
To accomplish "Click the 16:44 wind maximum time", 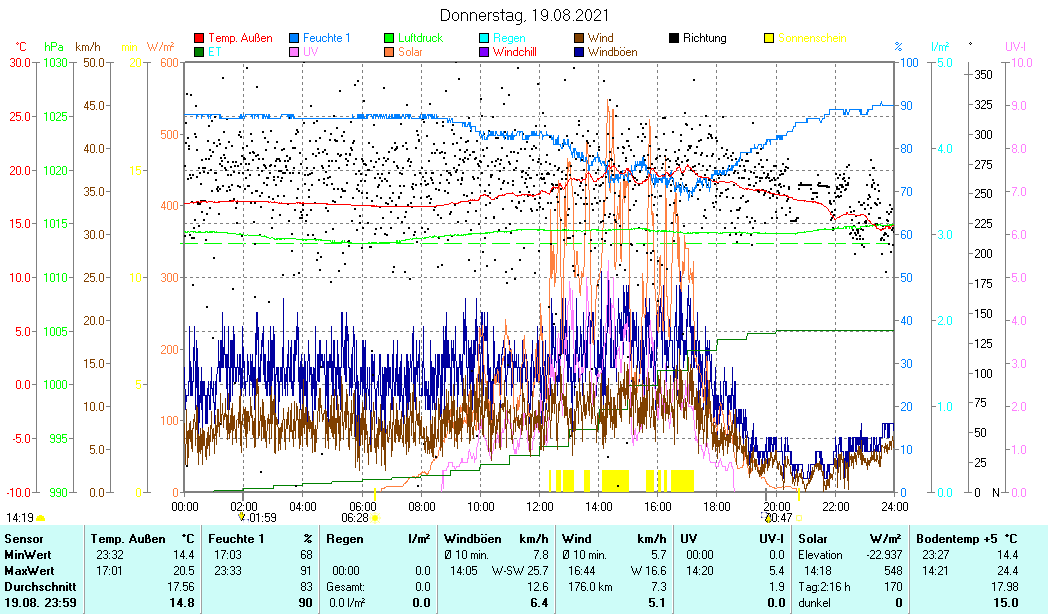I will [x=581, y=571].
